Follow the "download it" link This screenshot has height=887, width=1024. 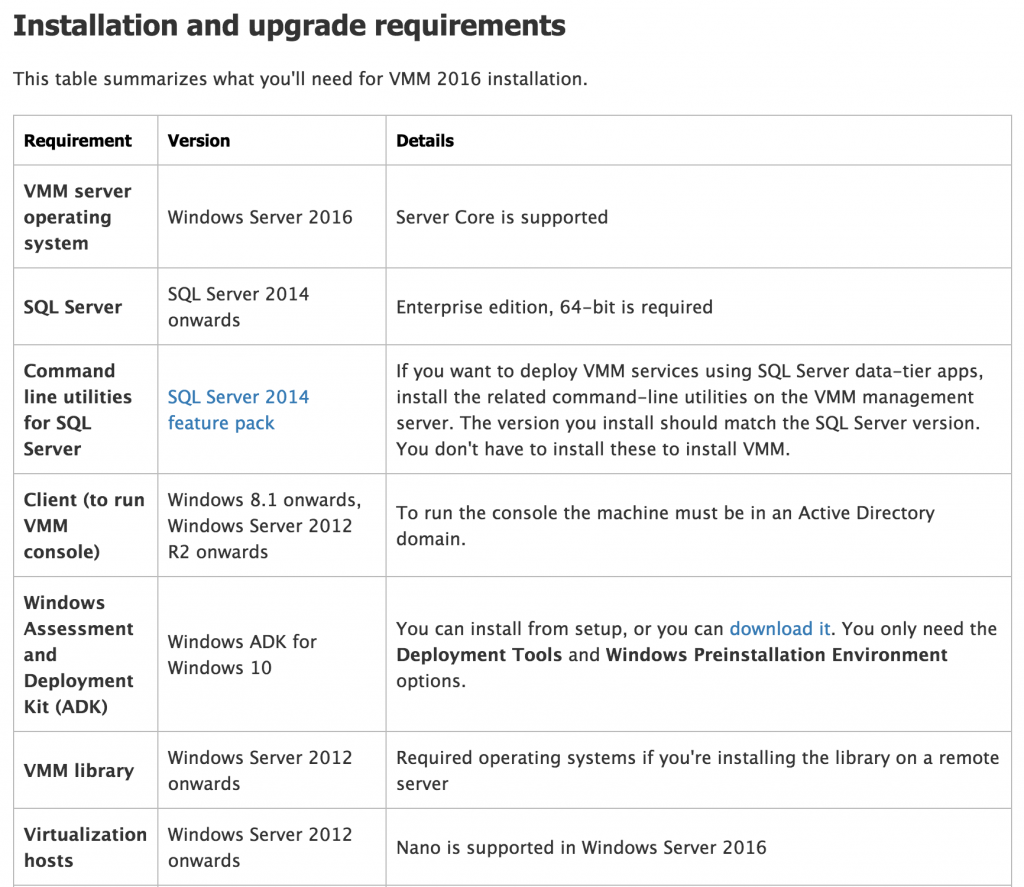780,628
